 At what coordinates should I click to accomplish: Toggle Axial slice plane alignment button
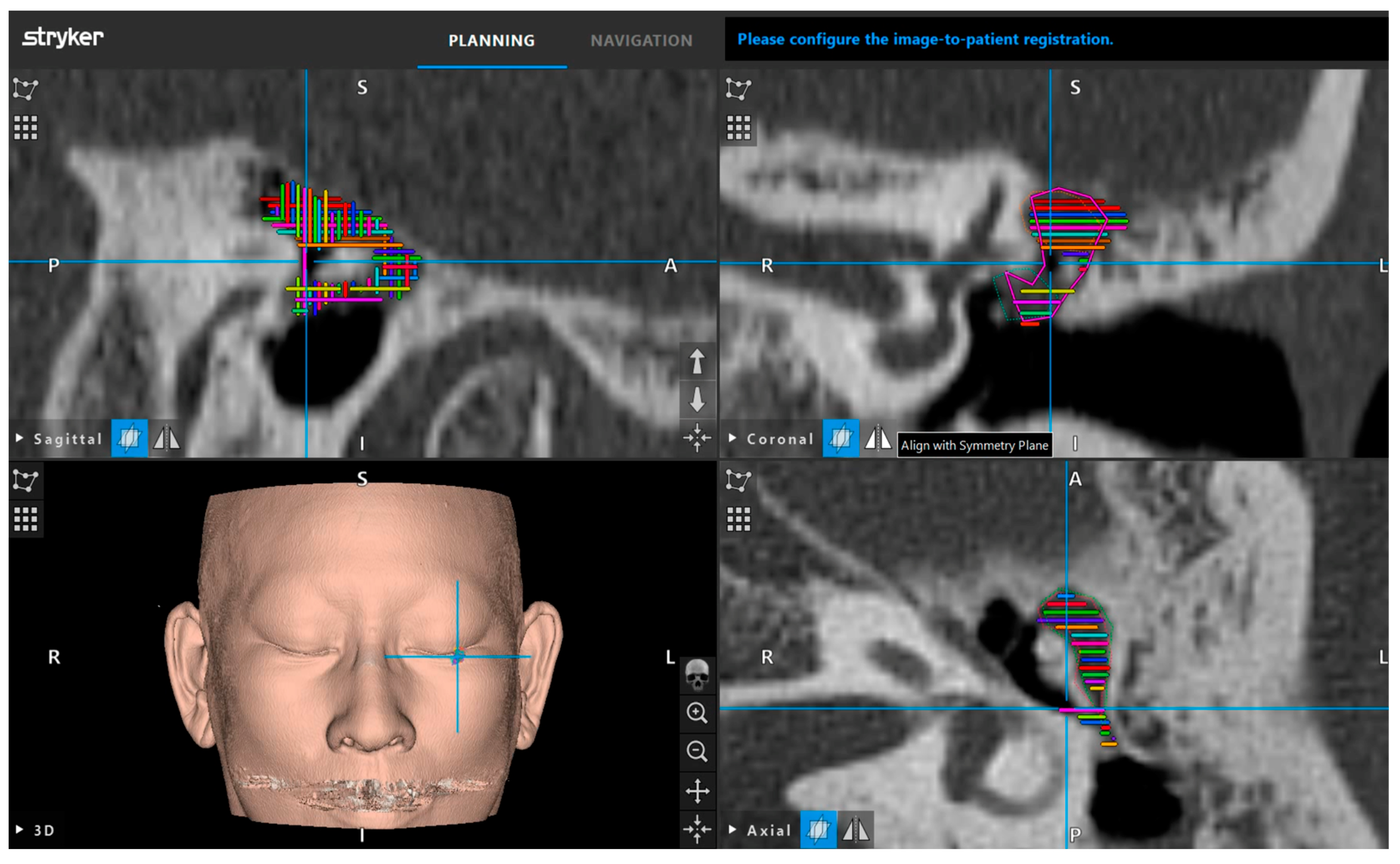pos(818,829)
